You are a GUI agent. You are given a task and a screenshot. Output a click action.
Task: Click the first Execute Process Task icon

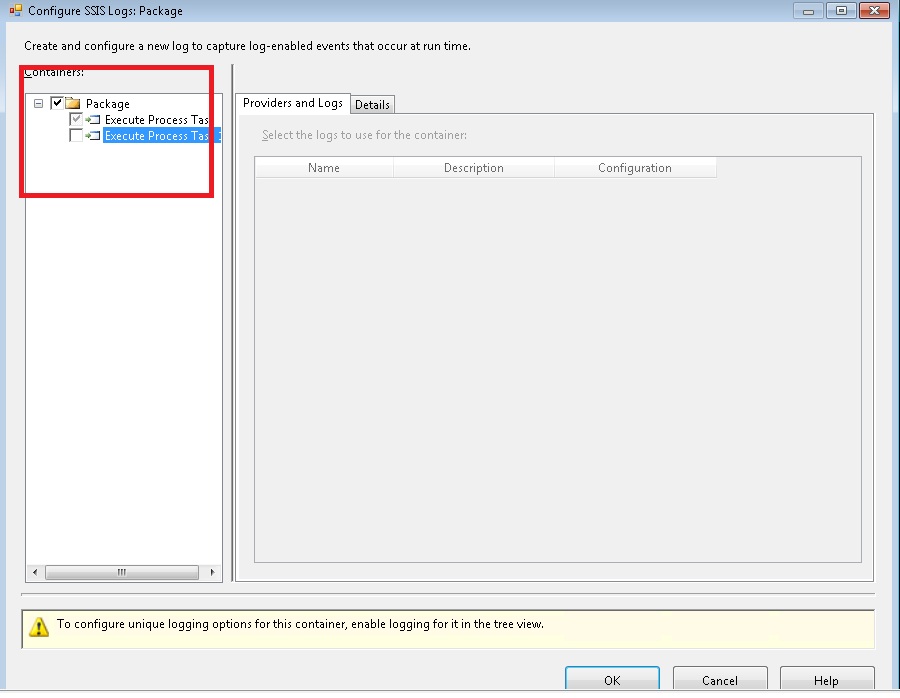point(93,120)
